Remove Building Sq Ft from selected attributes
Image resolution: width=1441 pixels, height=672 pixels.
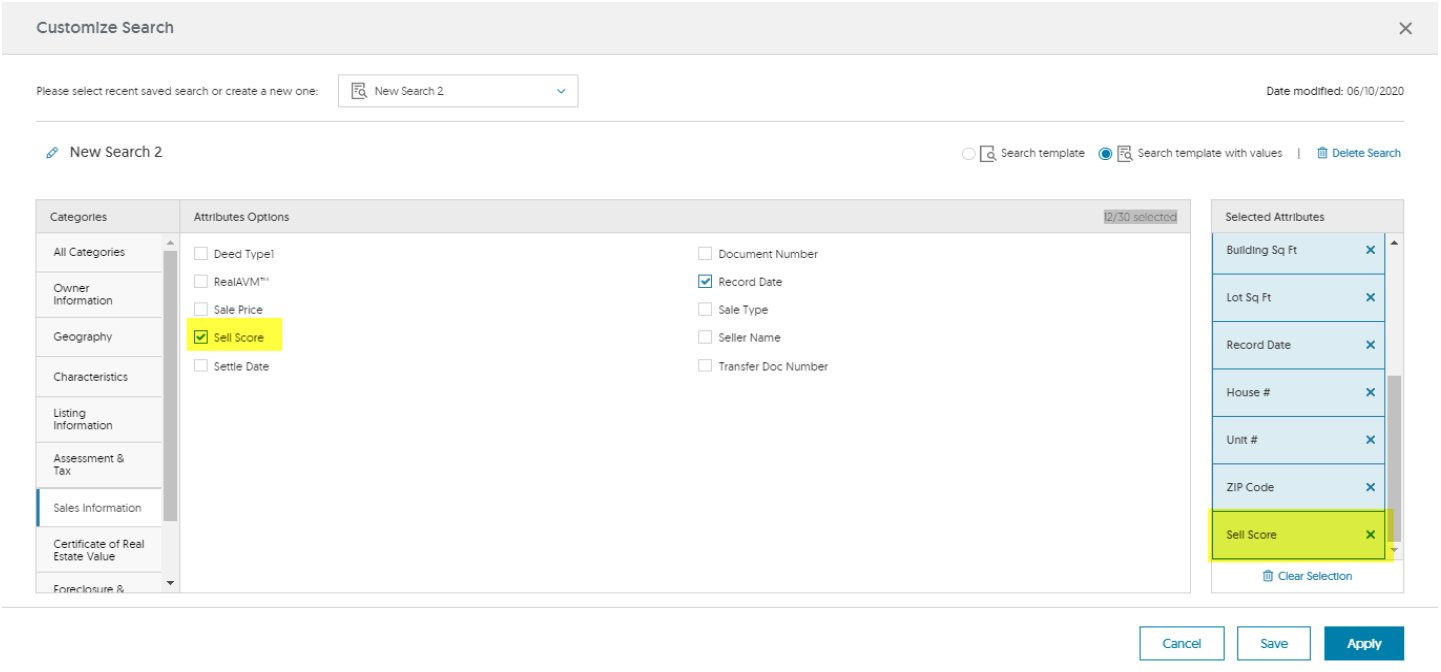(1370, 250)
